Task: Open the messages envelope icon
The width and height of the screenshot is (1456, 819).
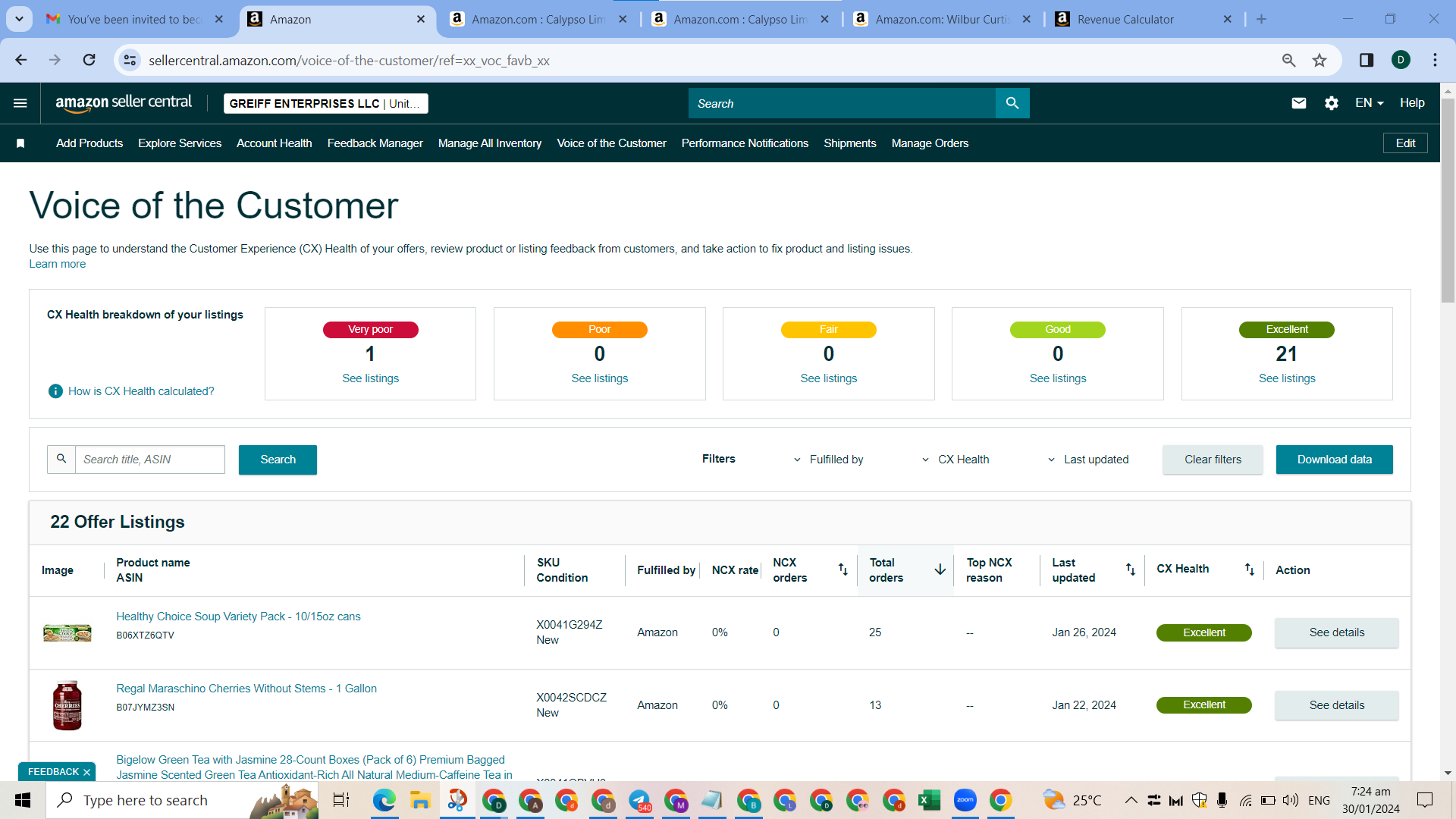Action: 1299,103
